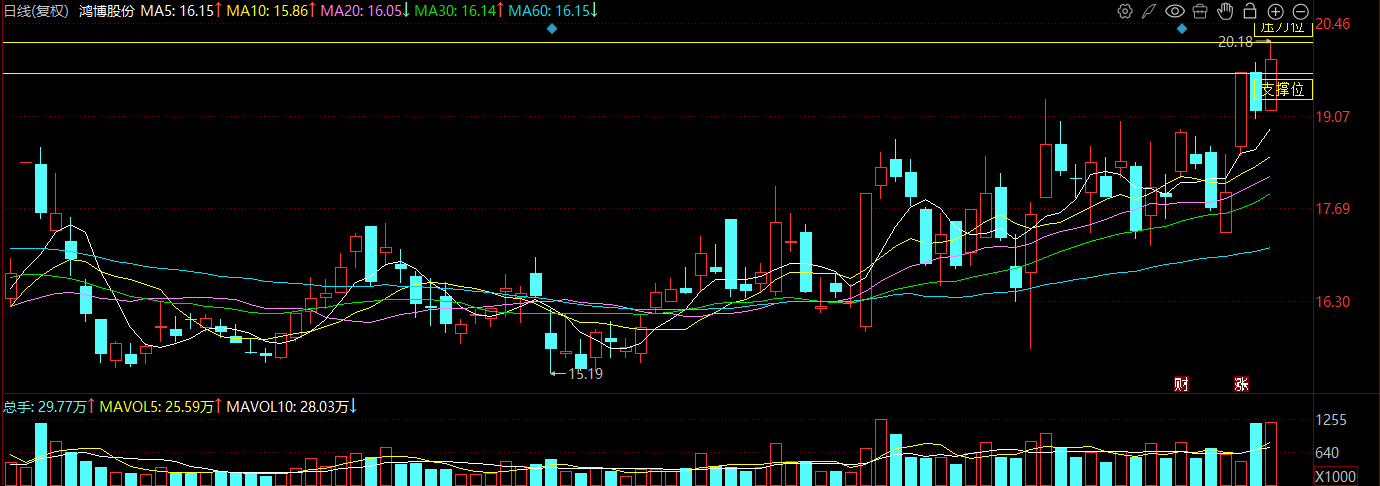The height and width of the screenshot is (486, 1380).
Task: Select the MA30: 16.14 indicator label
Action: (456, 11)
